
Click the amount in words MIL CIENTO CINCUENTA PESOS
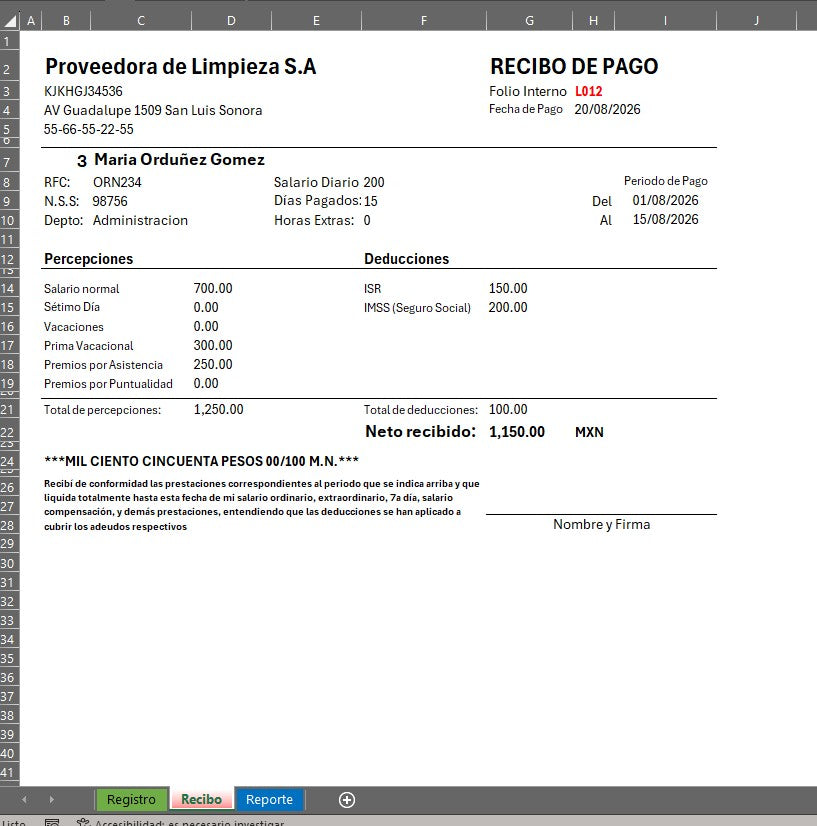(x=201, y=461)
